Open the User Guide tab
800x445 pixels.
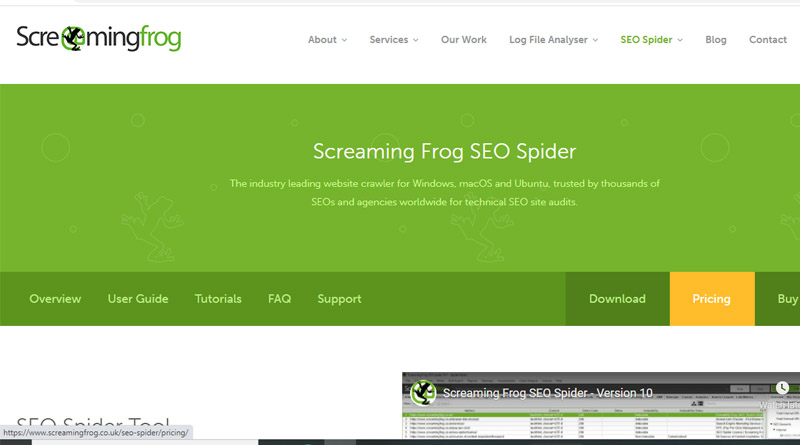tap(138, 299)
